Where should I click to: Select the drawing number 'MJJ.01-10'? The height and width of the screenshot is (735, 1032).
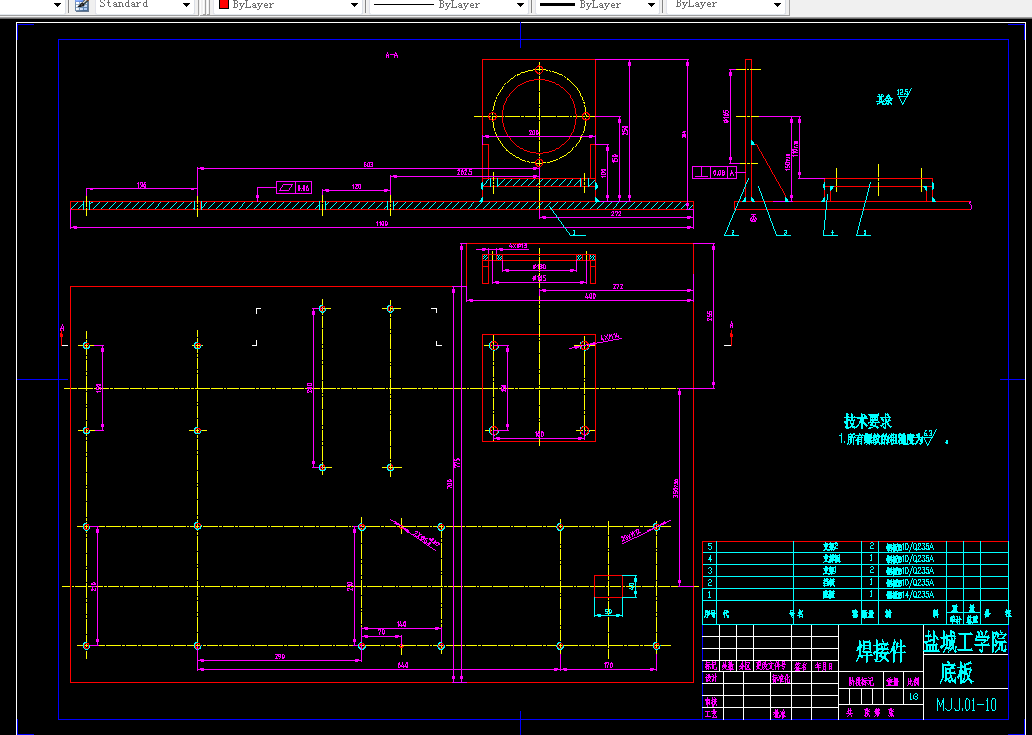click(x=966, y=705)
